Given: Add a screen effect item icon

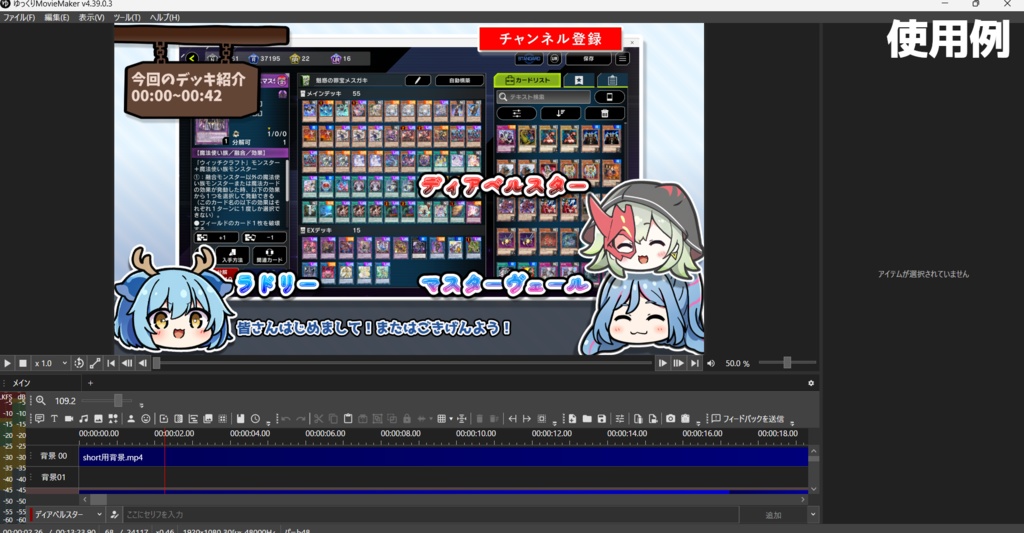Looking at the screenshot, I should tap(178, 419).
